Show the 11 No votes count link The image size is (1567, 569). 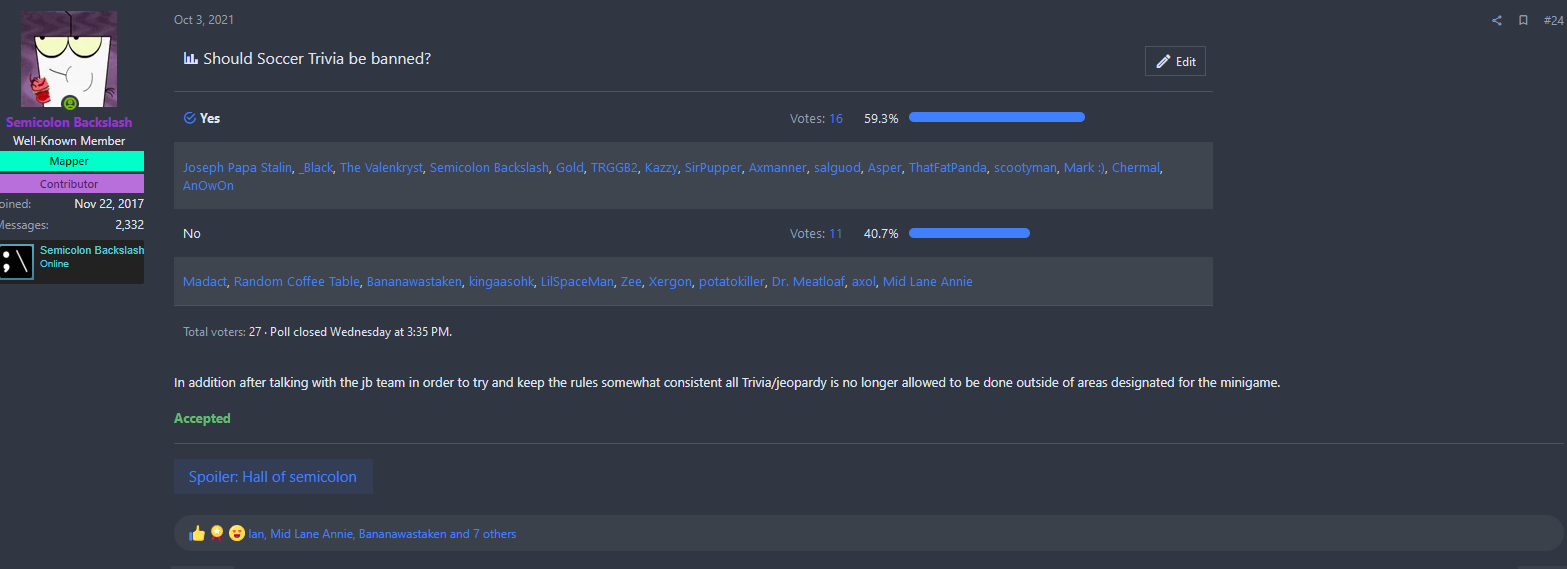pyautogui.click(x=835, y=233)
